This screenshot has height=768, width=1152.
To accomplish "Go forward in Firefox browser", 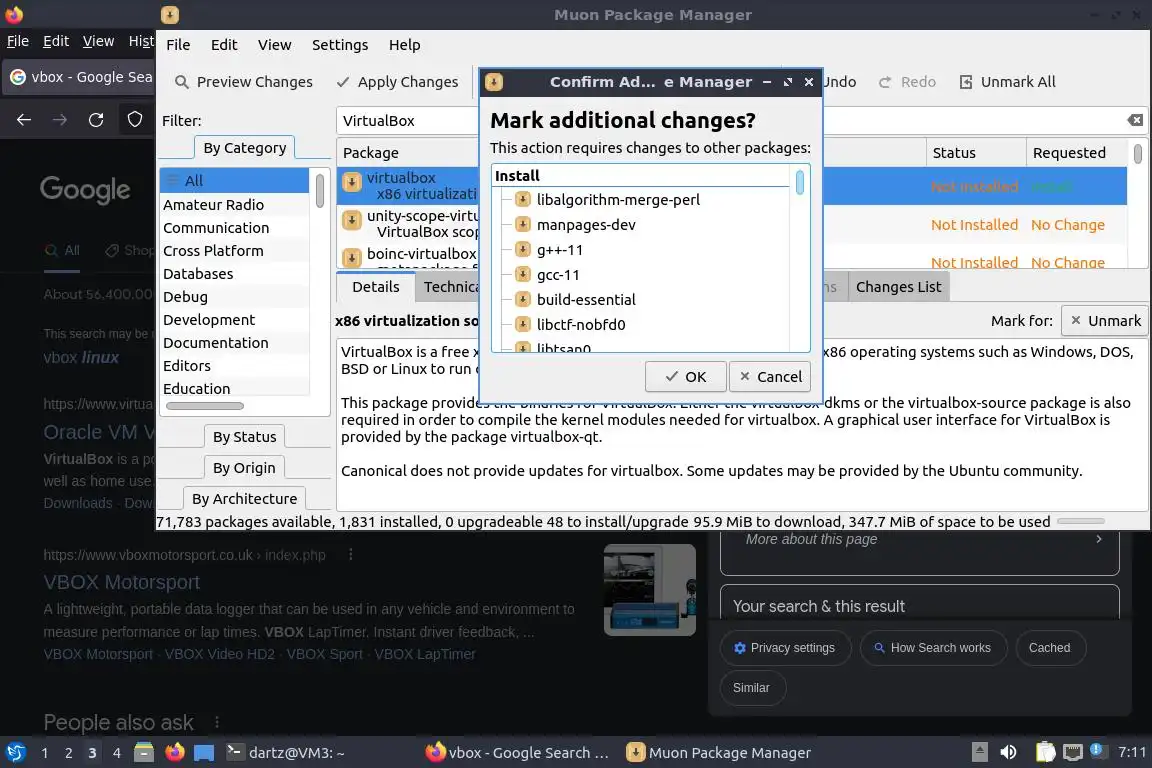I will (60, 120).
